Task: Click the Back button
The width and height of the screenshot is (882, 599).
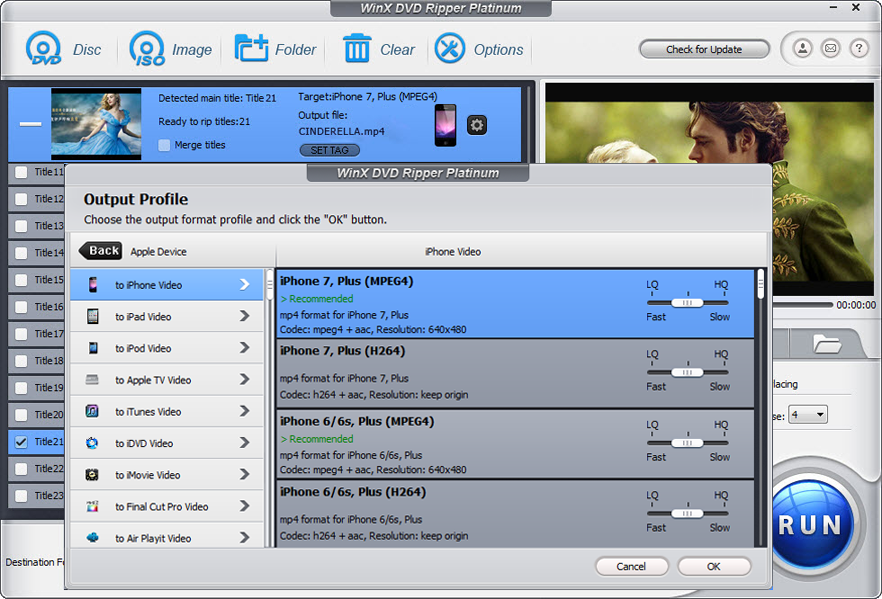Action: [x=101, y=251]
